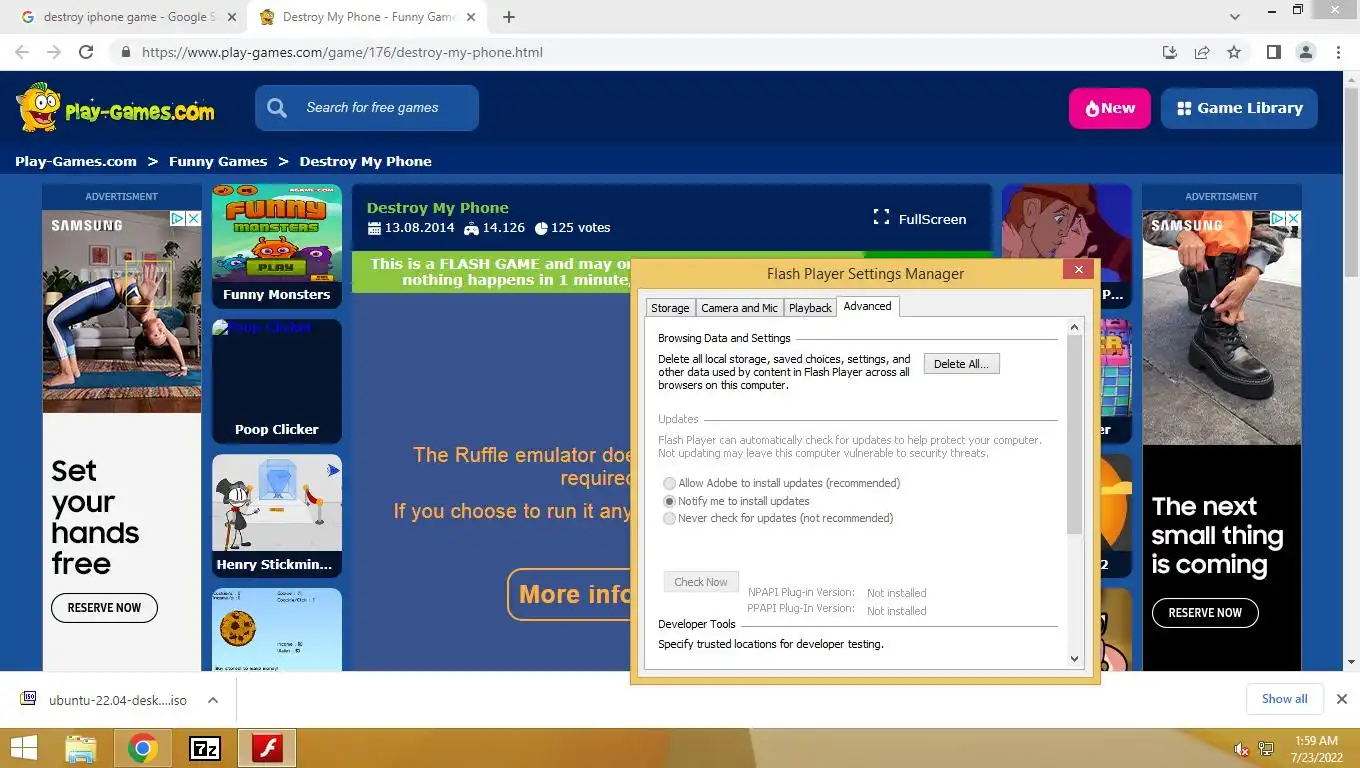Viewport: 1360px width, 768px height.
Task: Click the padlock site info icon
Action: (x=125, y=52)
